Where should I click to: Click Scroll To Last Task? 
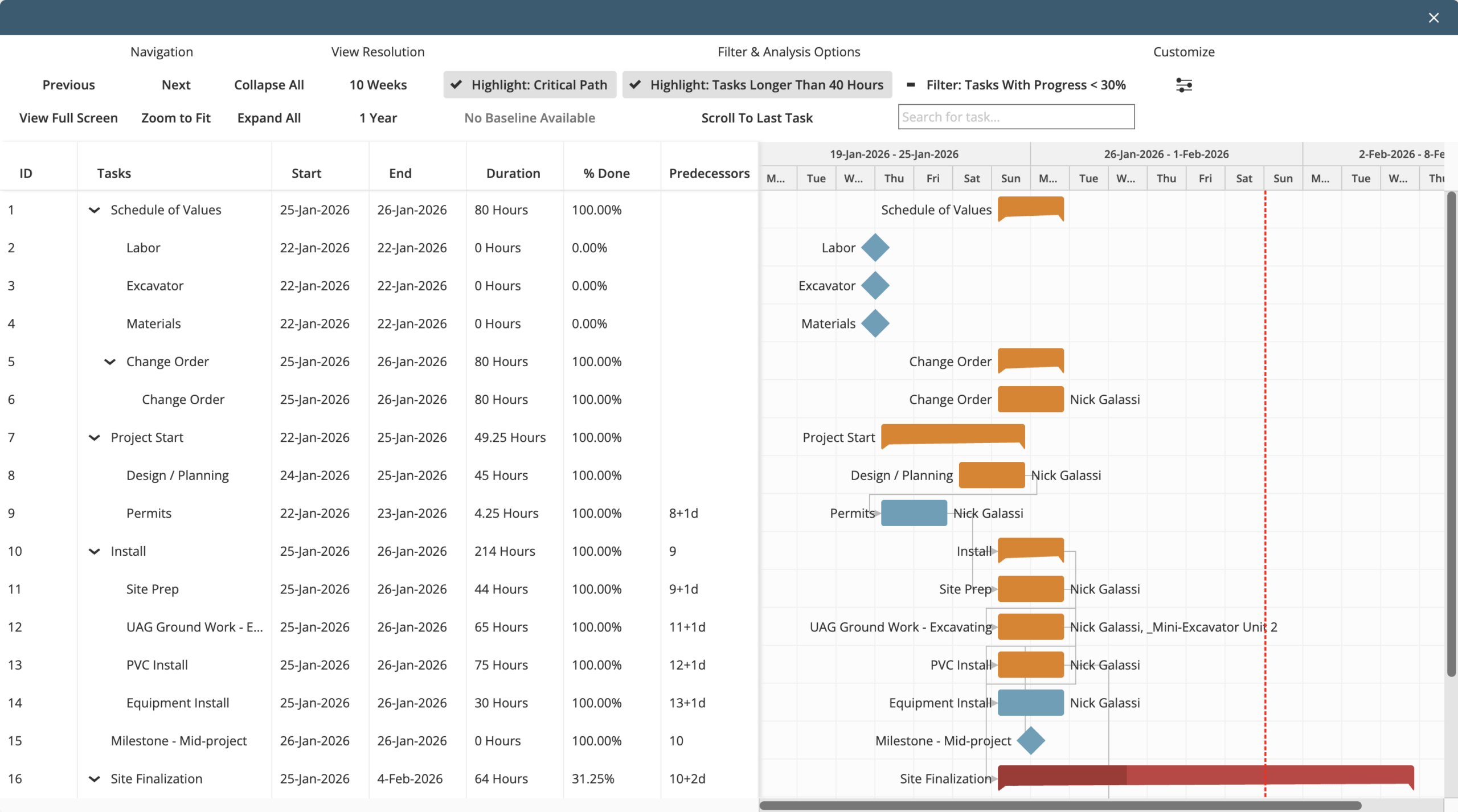756,118
